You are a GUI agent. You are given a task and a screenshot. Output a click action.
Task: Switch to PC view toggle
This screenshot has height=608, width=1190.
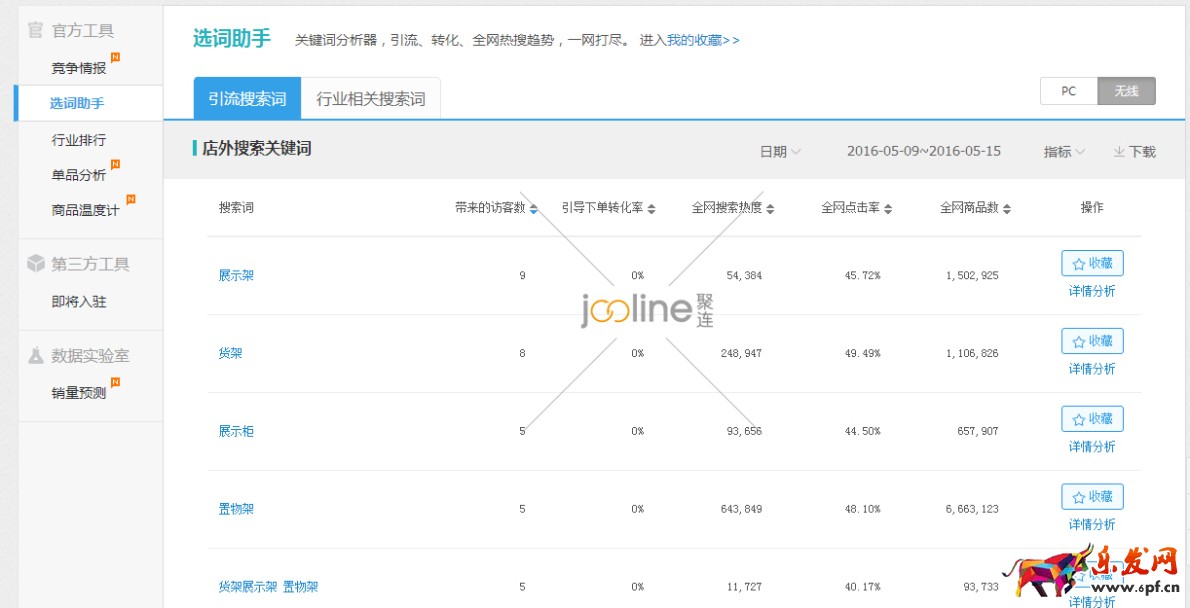click(x=1068, y=91)
